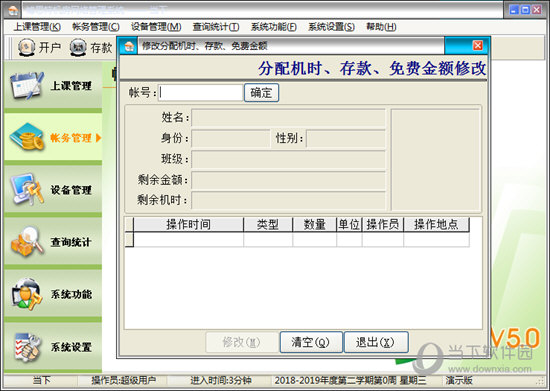Click the 类型 column header
The height and width of the screenshot is (391, 550).
(268, 224)
